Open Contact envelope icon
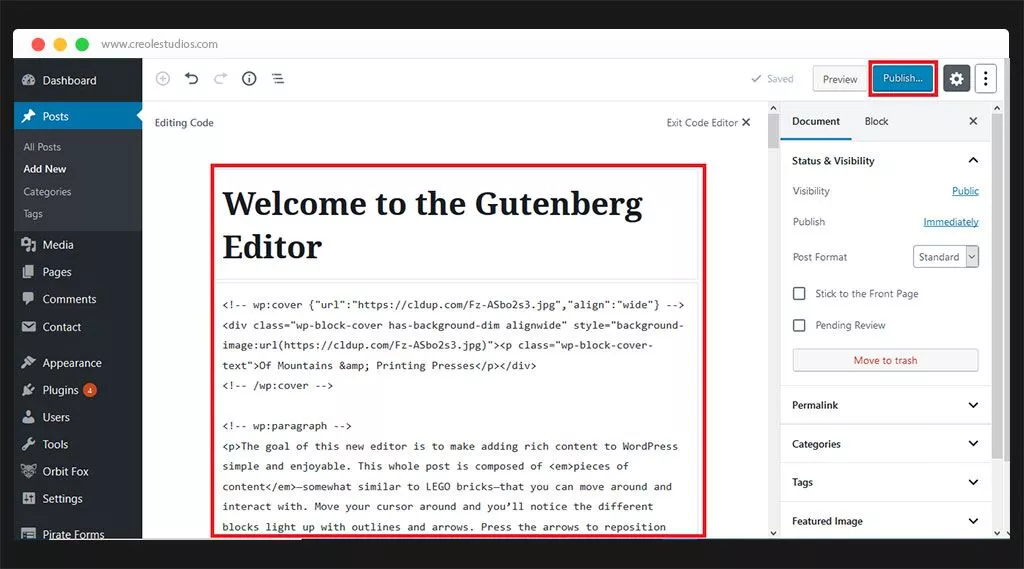The width and height of the screenshot is (1024, 569). click(28, 327)
